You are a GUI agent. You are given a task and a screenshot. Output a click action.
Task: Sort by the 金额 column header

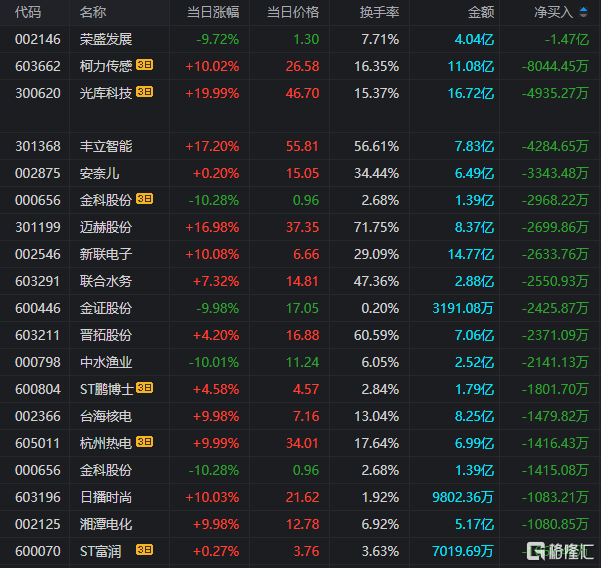coord(481,12)
